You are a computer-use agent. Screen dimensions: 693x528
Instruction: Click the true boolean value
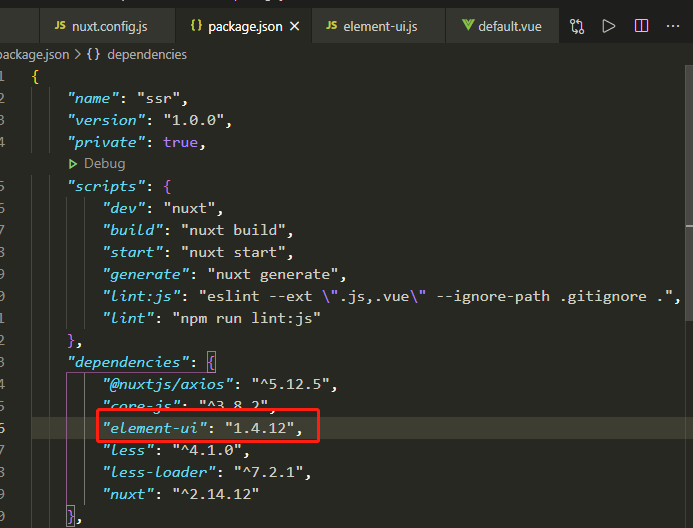tap(180, 142)
